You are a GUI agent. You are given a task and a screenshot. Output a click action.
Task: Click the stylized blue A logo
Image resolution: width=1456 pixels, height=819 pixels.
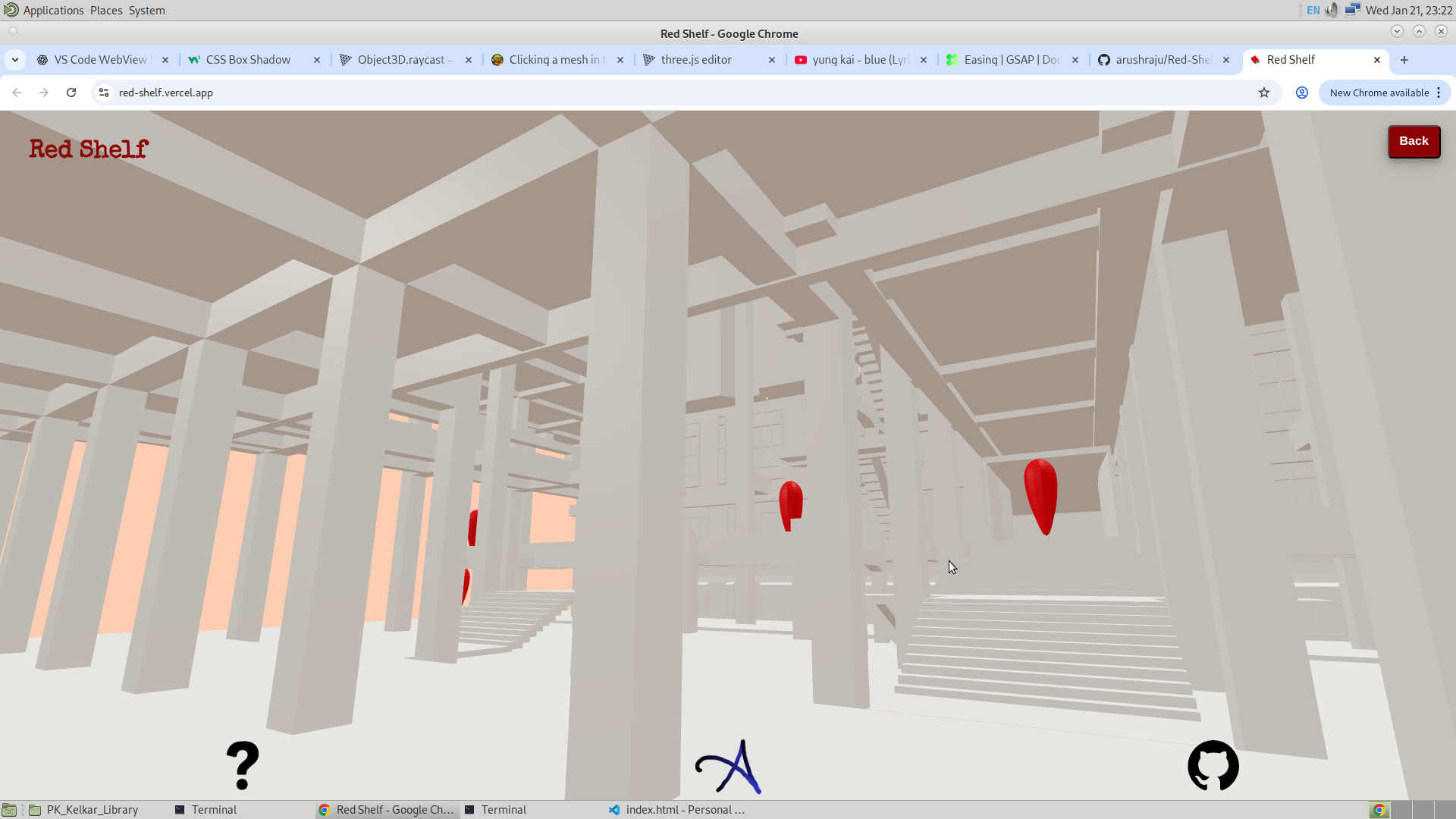pyautogui.click(x=729, y=767)
